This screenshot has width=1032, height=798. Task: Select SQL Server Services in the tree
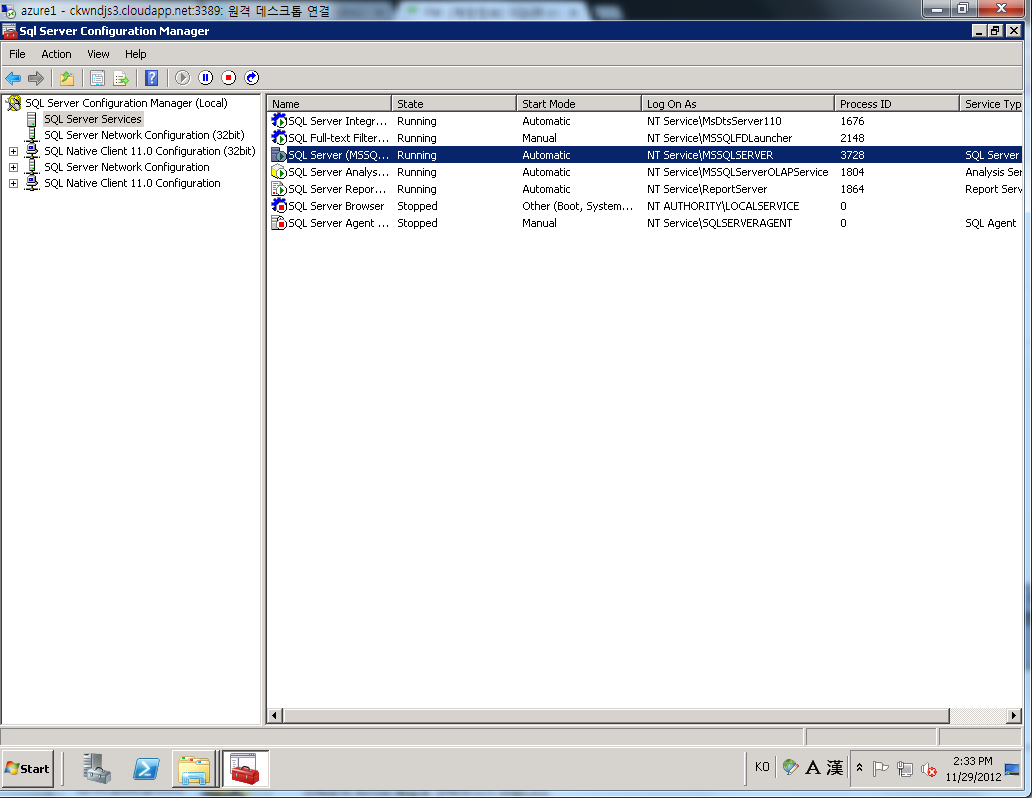pos(93,119)
